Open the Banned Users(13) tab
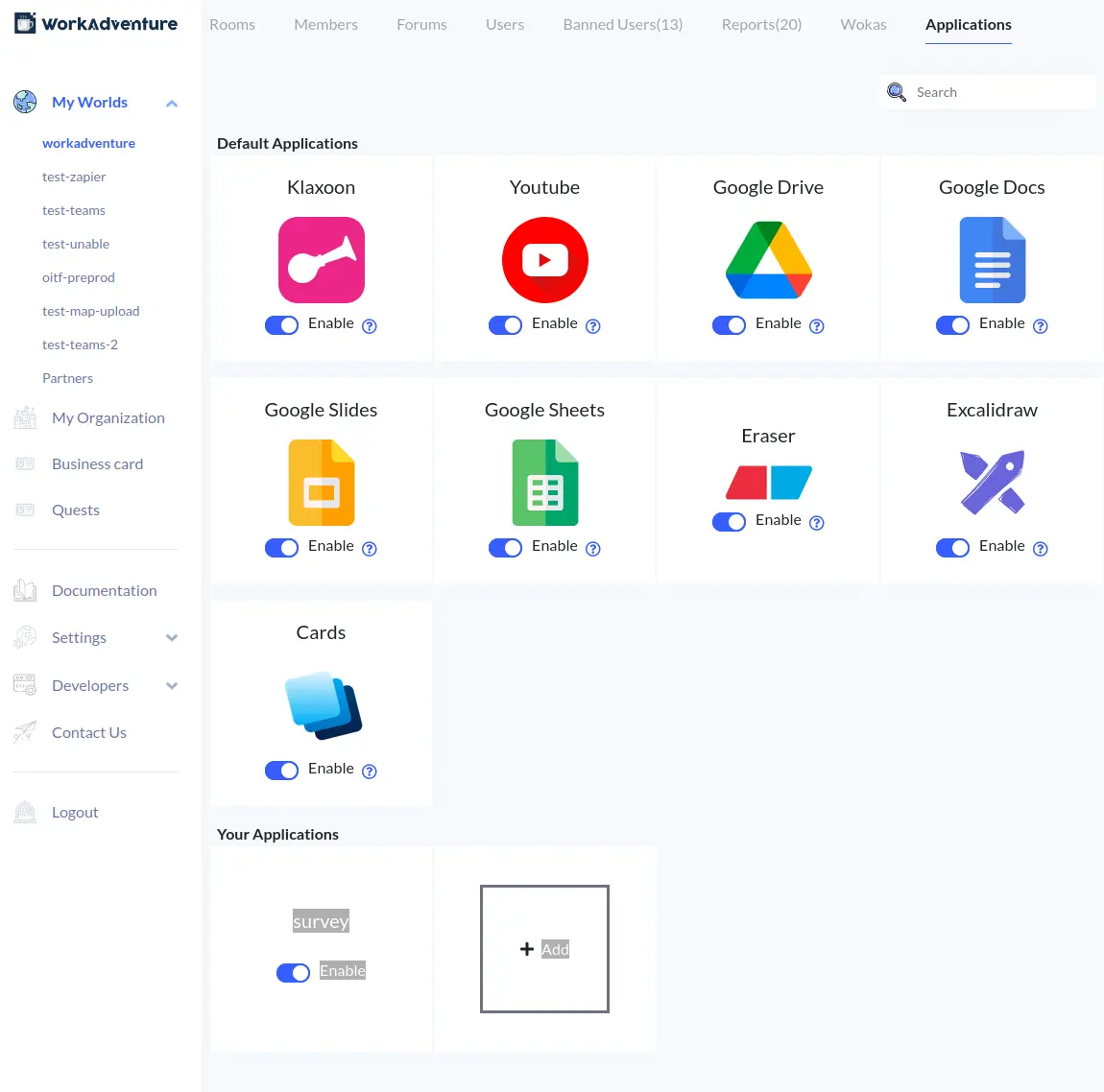Viewport: 1104px width, 1092px height. [x=623, y=25]
